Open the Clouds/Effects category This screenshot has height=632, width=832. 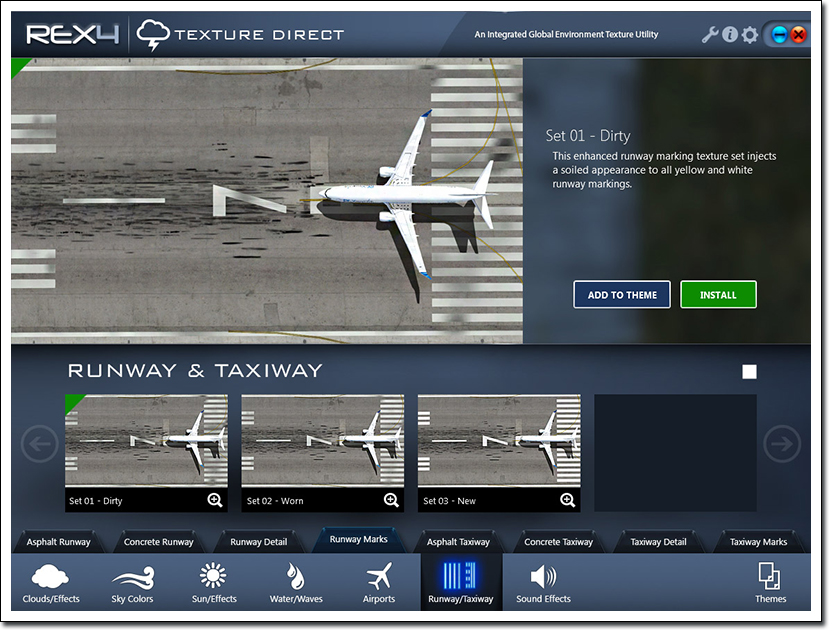(51, 583)
